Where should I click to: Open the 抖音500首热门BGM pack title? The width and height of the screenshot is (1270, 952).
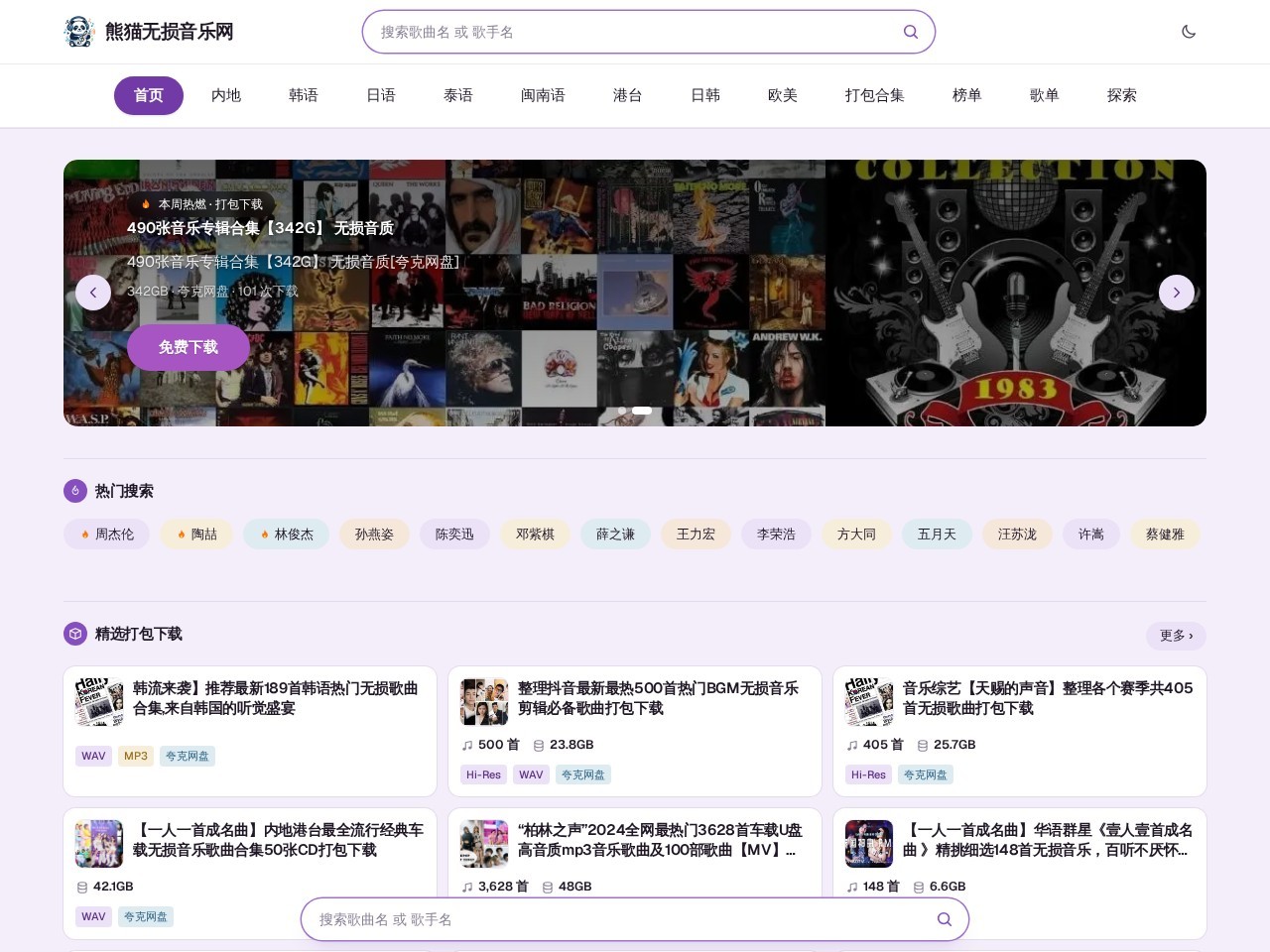coord(658,698)
